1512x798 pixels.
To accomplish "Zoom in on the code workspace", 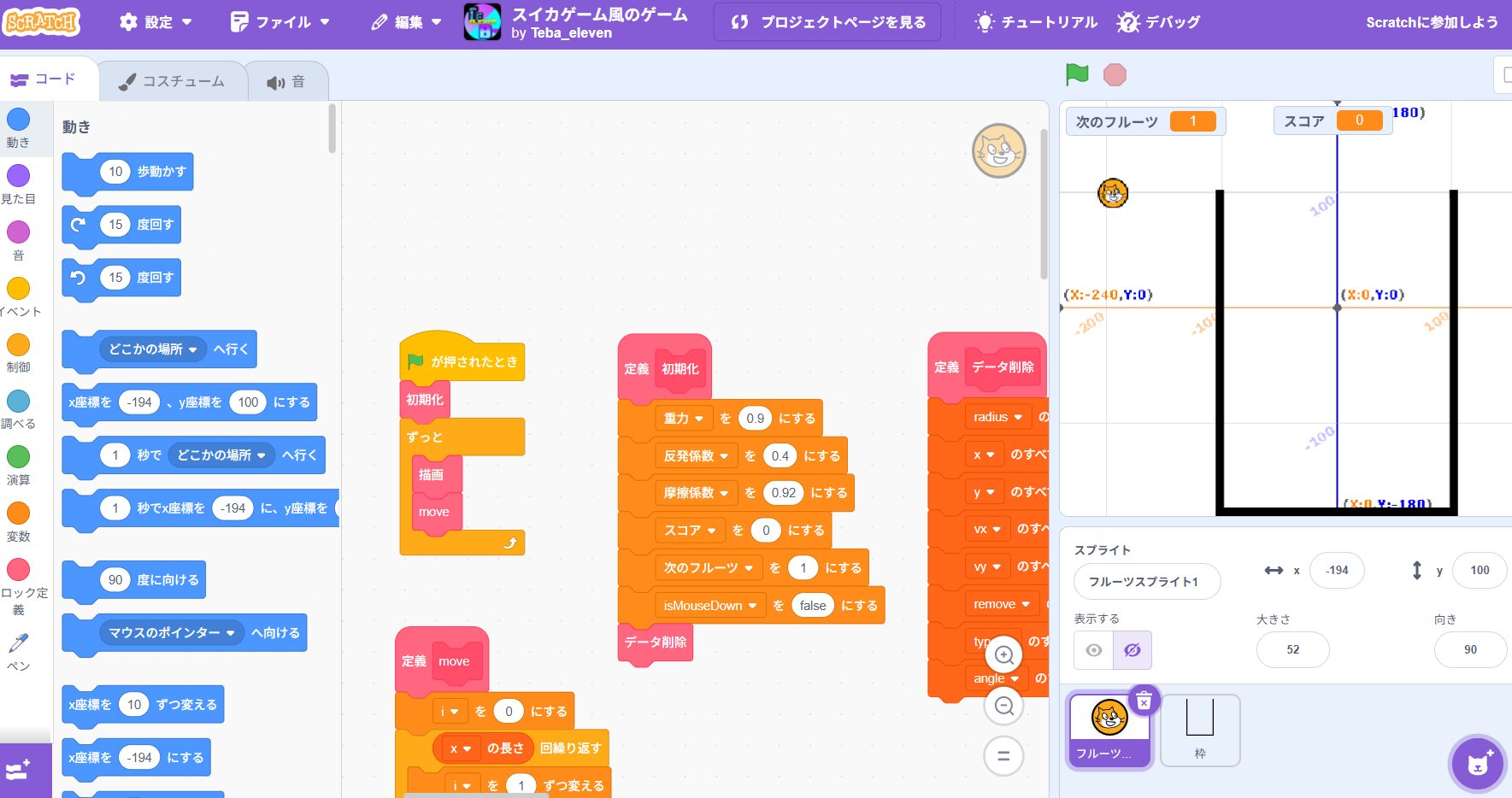I will (1004, 655).
